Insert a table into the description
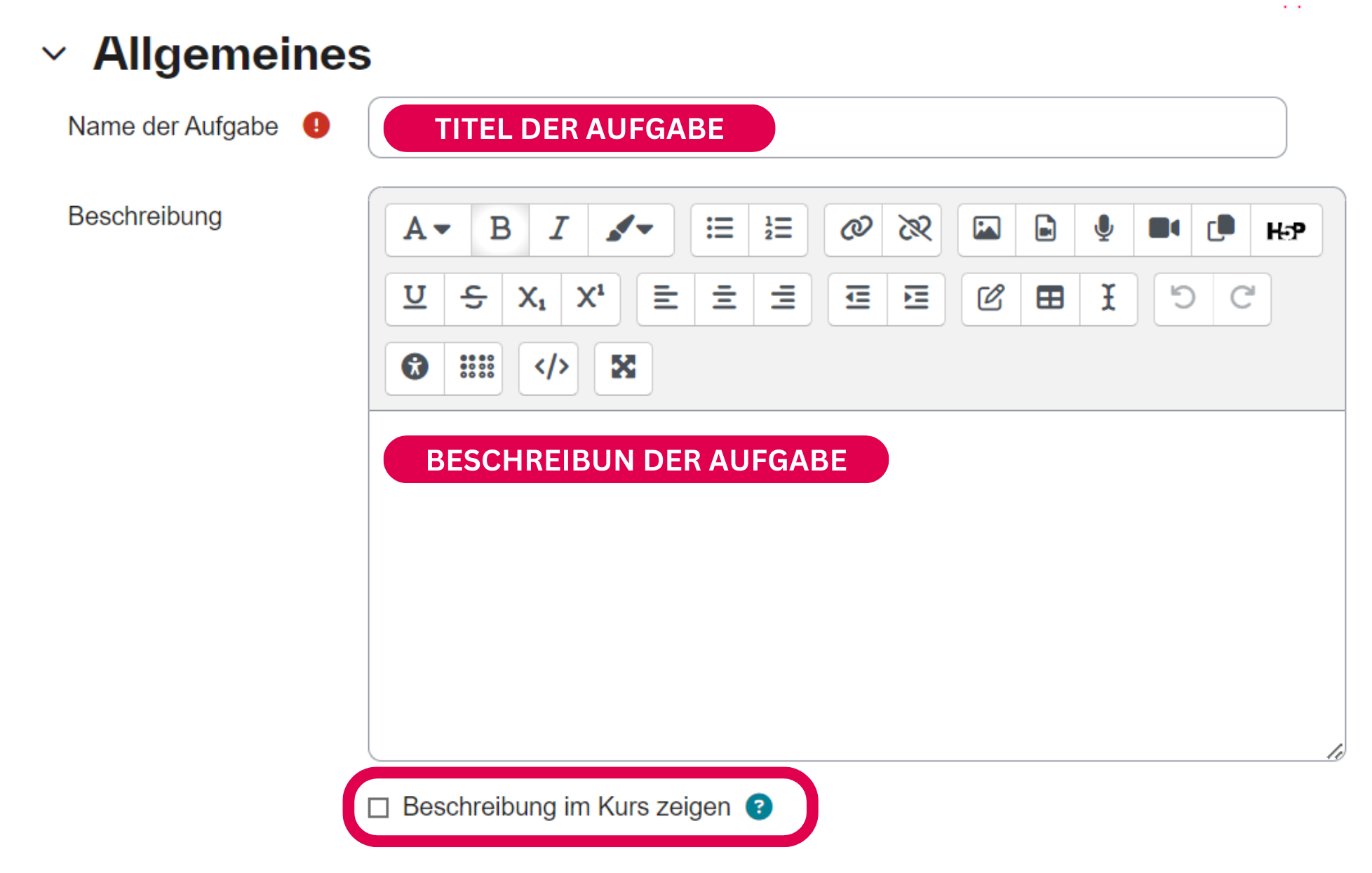This screenshot has width=1372, height=873. pos(1049,299)
